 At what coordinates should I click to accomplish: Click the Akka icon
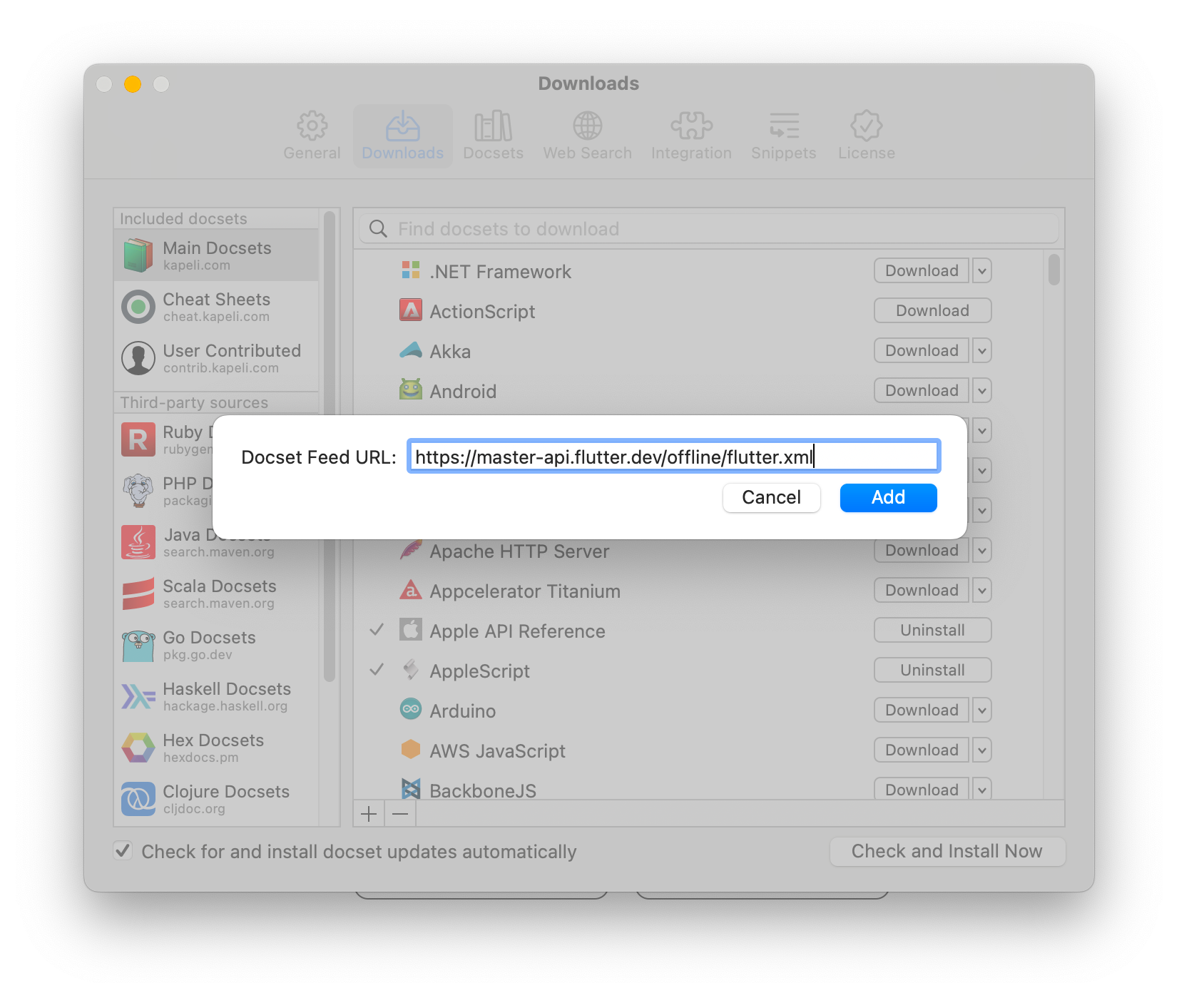click(411, 350)
